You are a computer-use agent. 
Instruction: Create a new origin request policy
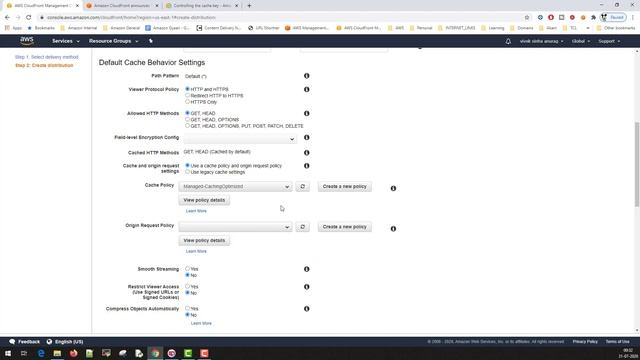coord(344,227)
